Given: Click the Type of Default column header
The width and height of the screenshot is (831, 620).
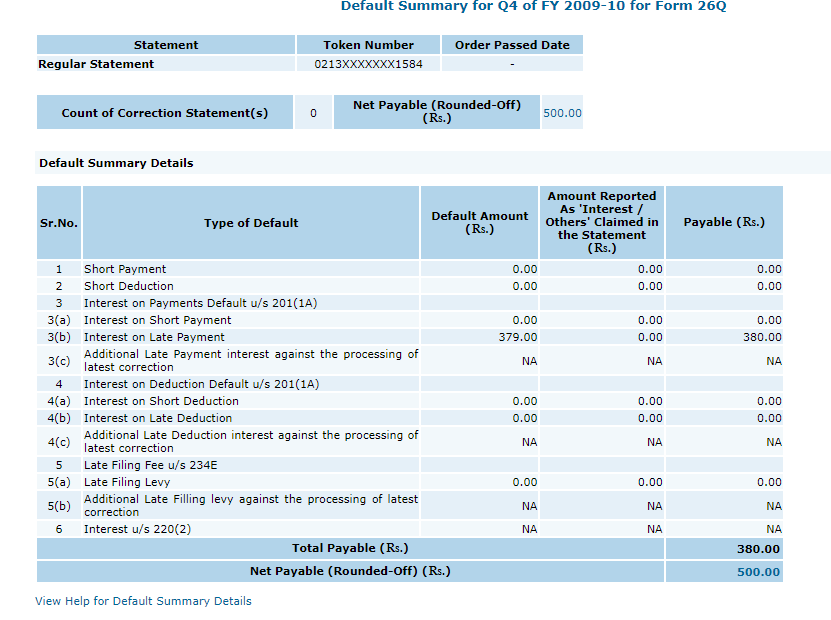Looking at the screenshot, I should tap(251, 223).
